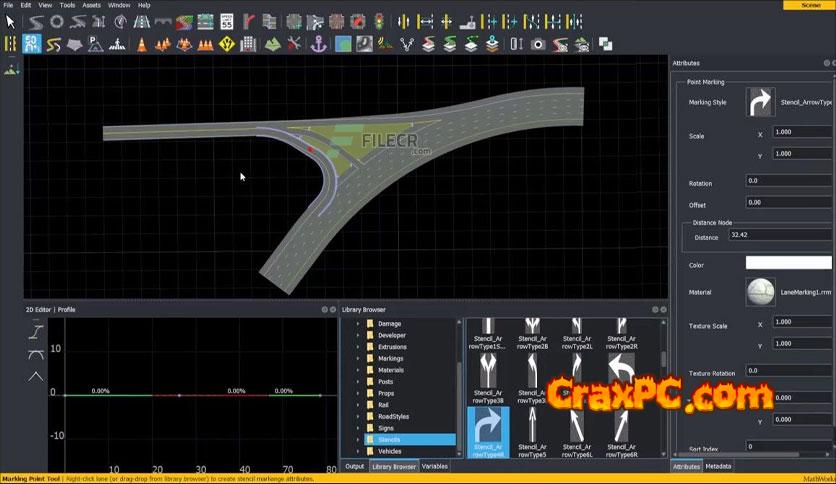Image resolution: width=836 pixels, height=484 pixels.
Task: Select the Props folder in library tree
Action: click(384, 393)
